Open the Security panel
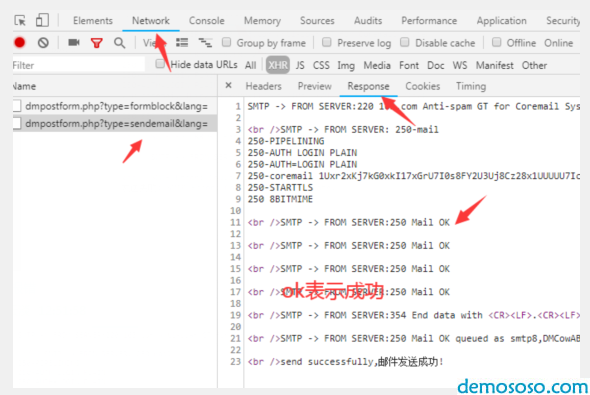This screenshot has height=395, width=590. (563, 21)
